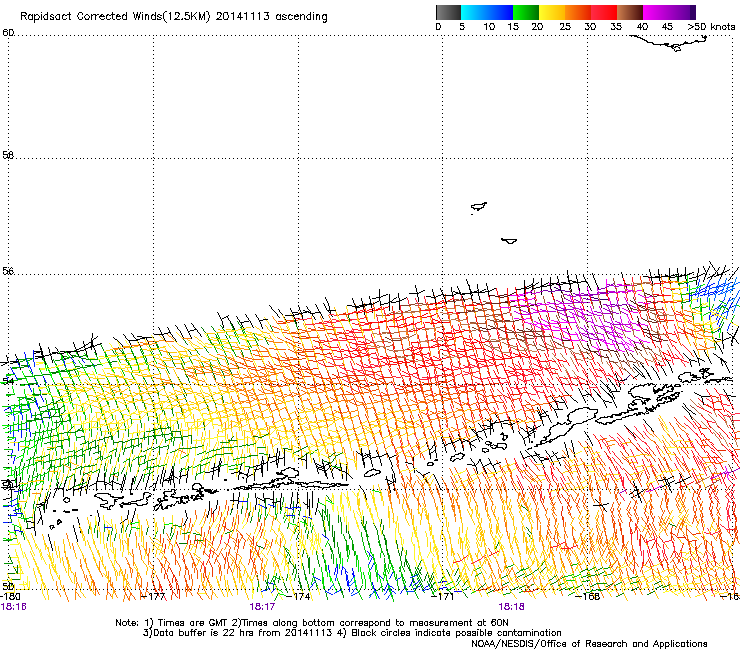Click the 'Times are GMT' note line

click(x=312, y=623)
